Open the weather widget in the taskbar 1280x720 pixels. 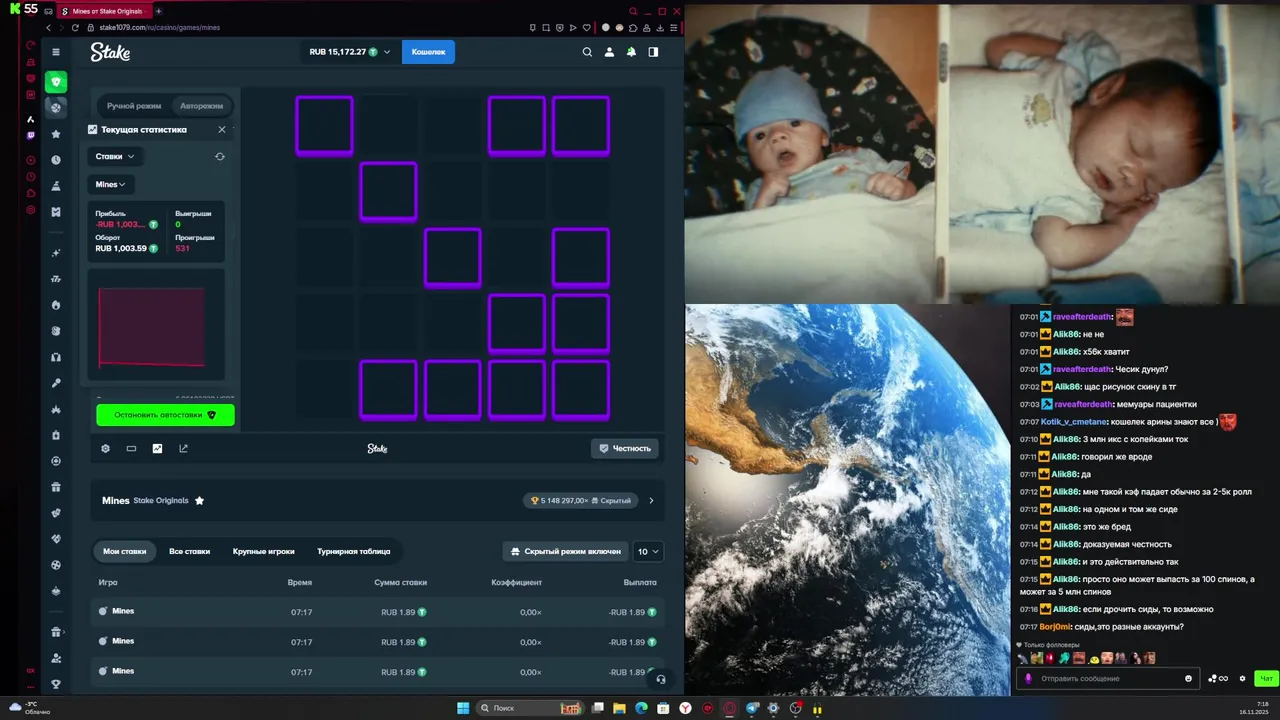click(30, 708)
